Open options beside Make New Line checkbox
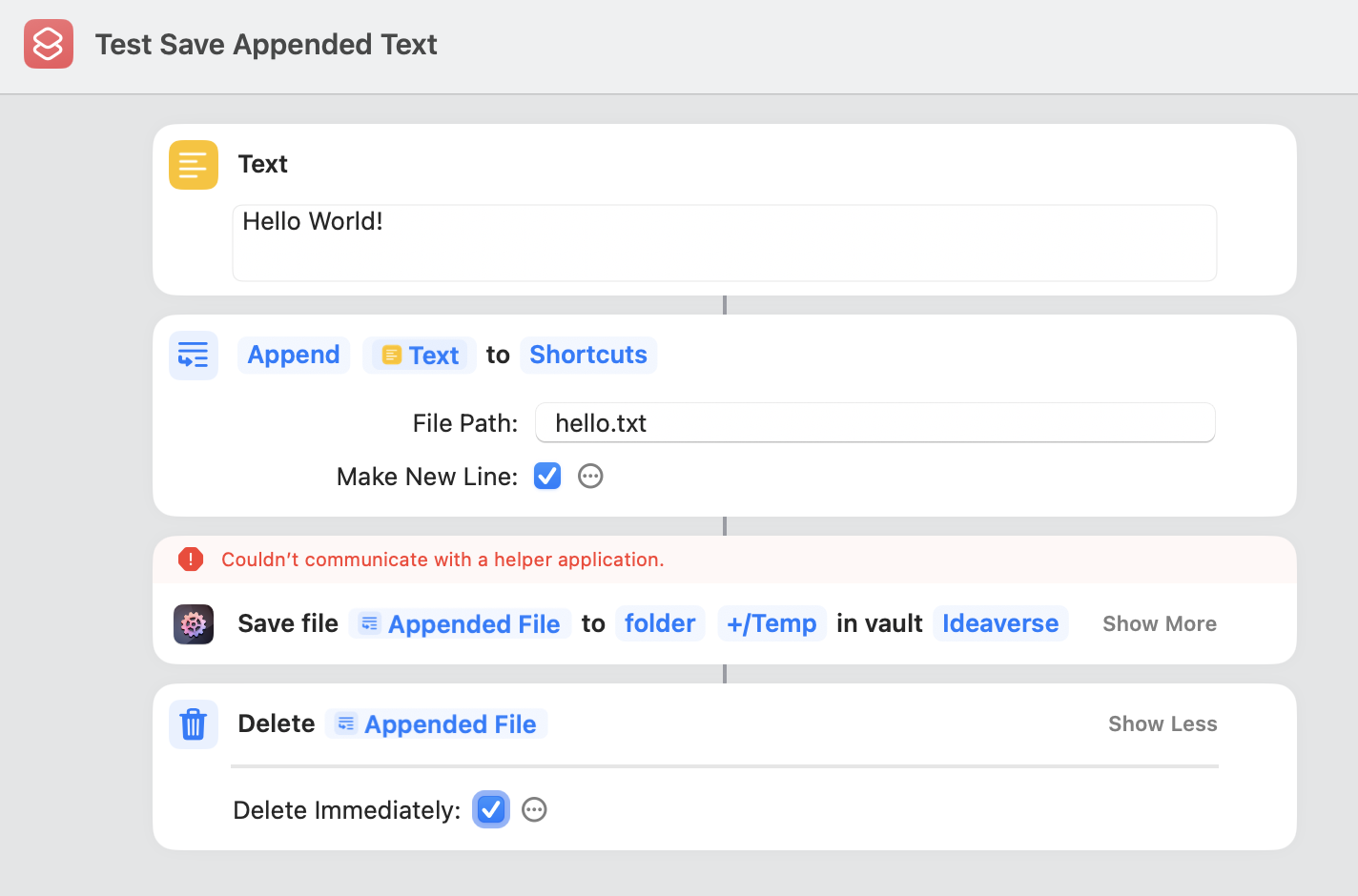 [590, 477]
